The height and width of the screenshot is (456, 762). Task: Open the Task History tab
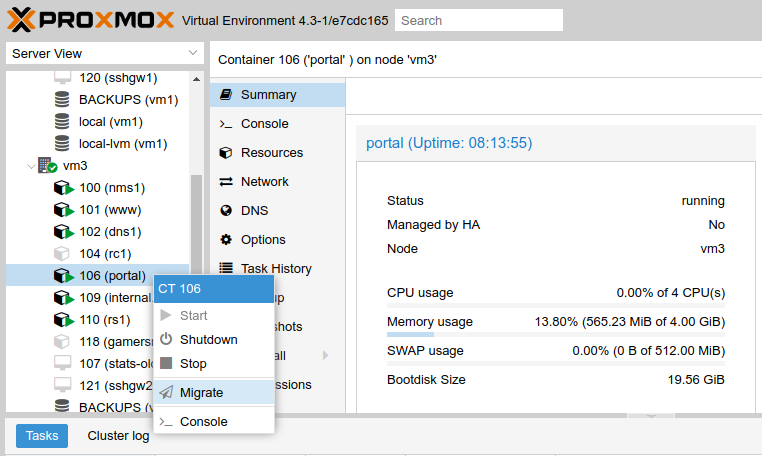[278, 268]
